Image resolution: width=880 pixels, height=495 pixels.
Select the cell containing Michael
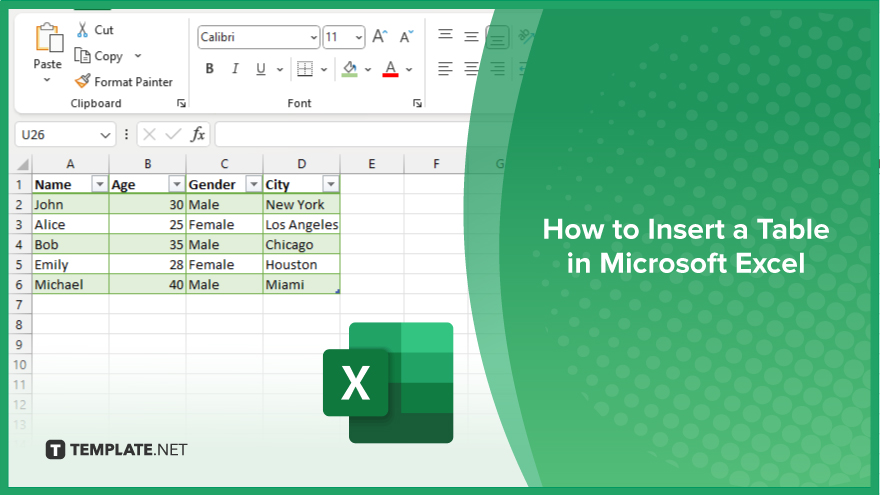tap(70, 285)
